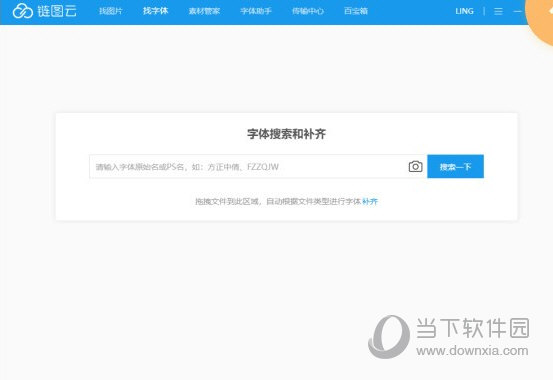Open the 百宝箱 tab

(x=356, y=11)
